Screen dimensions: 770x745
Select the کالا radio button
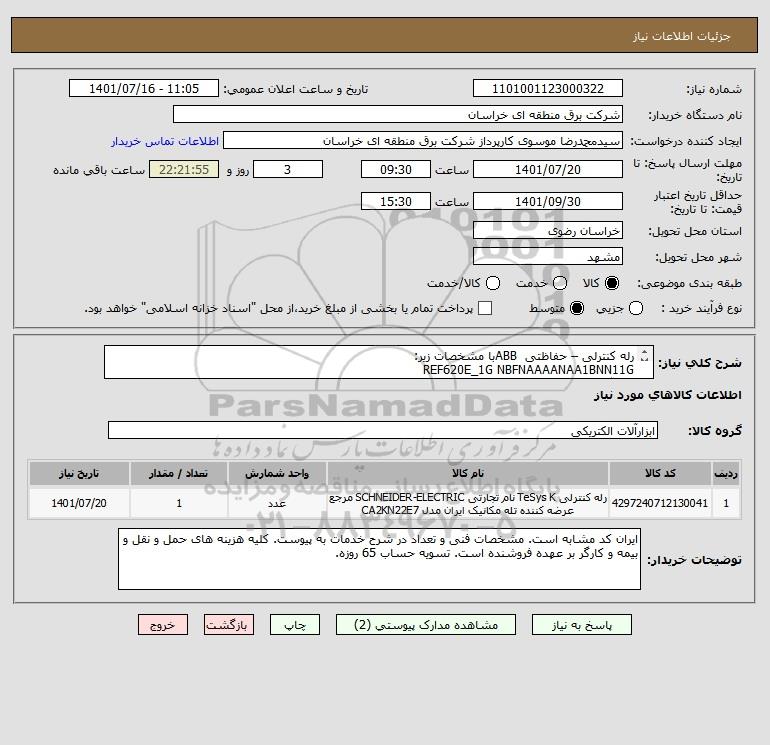click(612, 283)
